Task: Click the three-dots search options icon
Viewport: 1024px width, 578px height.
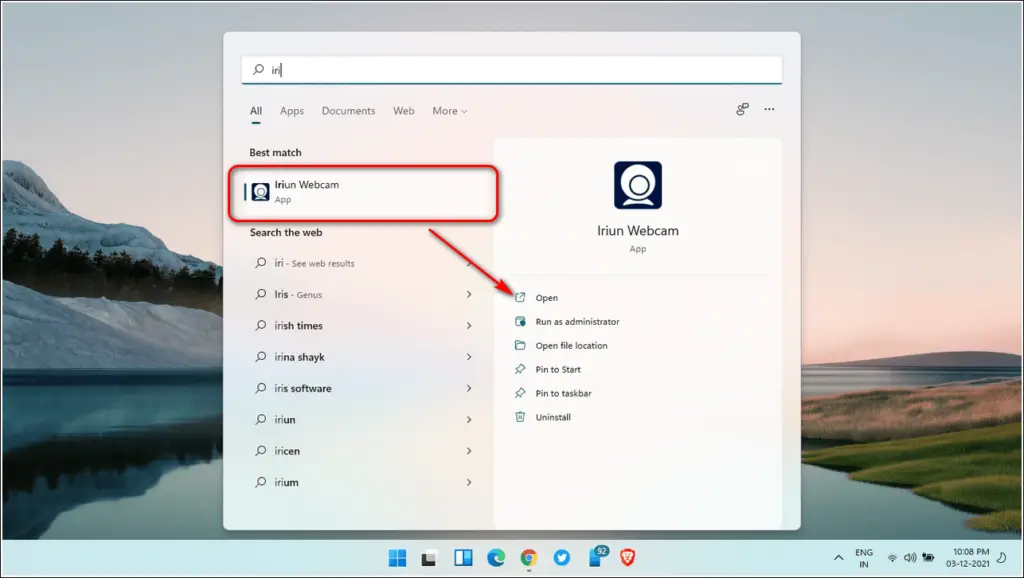Action: coord(769,110)
